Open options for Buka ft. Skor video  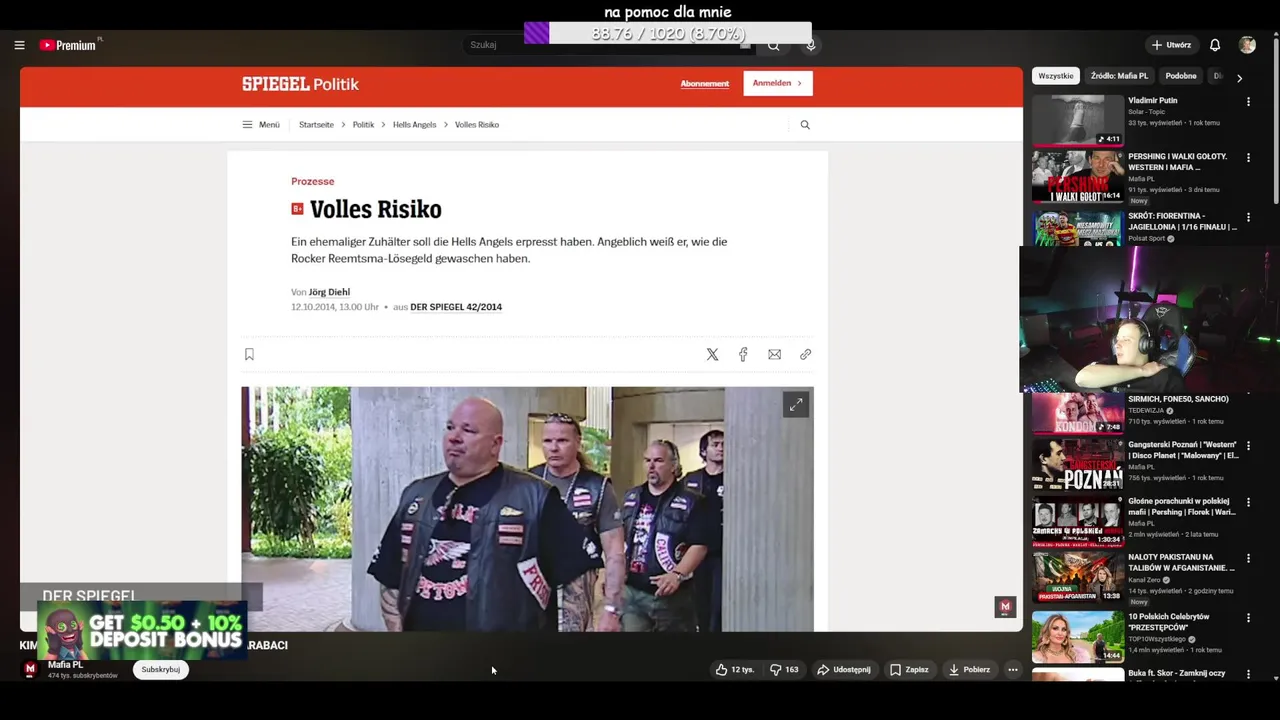[x=1248, y=674]
